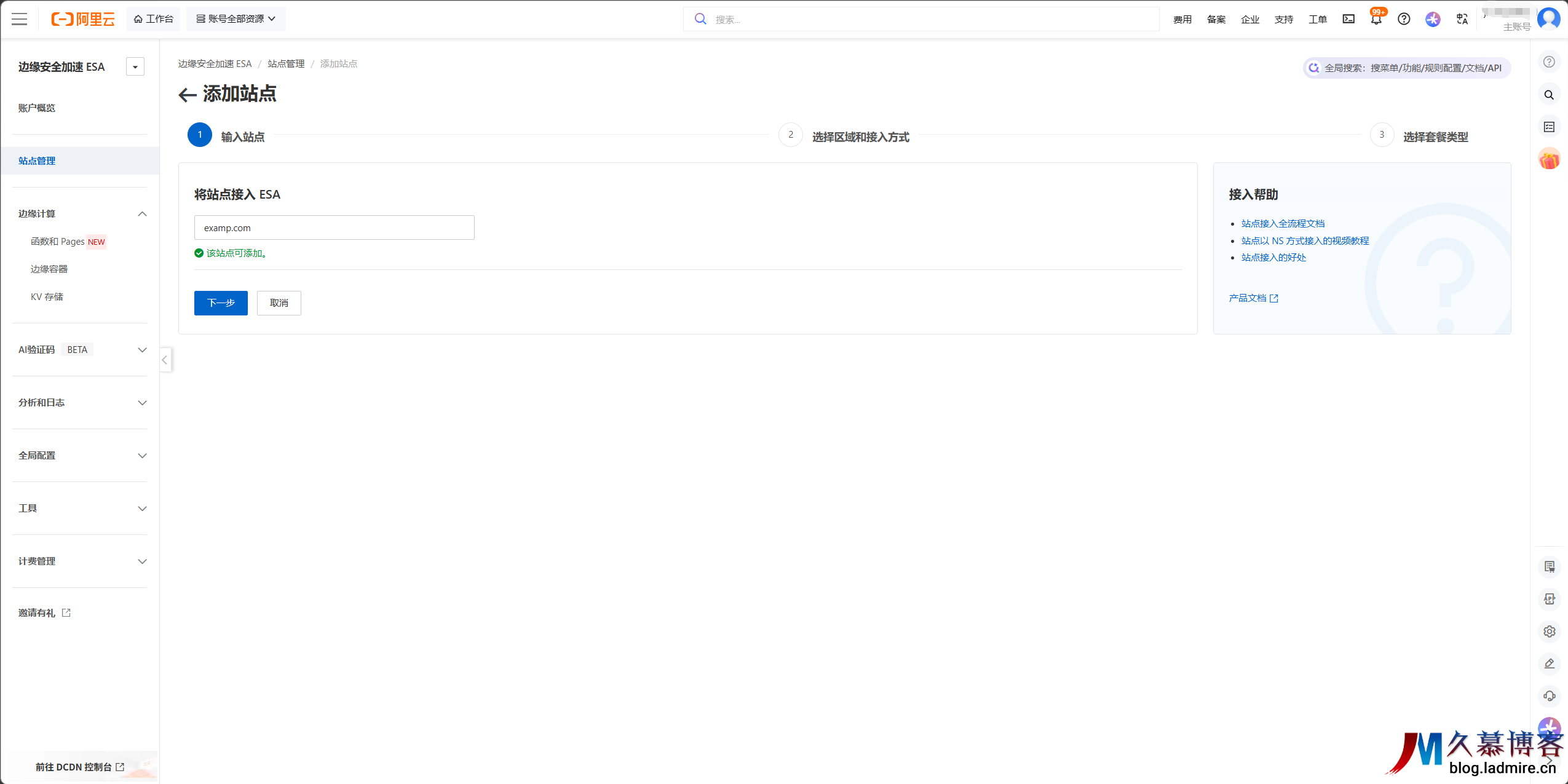Open the 站点接入全流程文档 link
1568x784 pixels.
(1283, 223)
